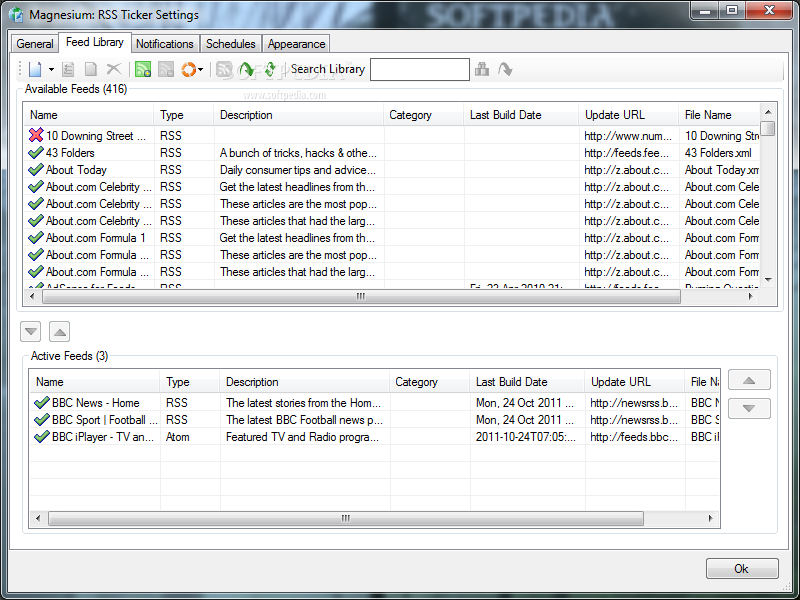Screen dimensions: 800x600
Task: Sort Available Feeds by Name column header
Action: point(89,115)
